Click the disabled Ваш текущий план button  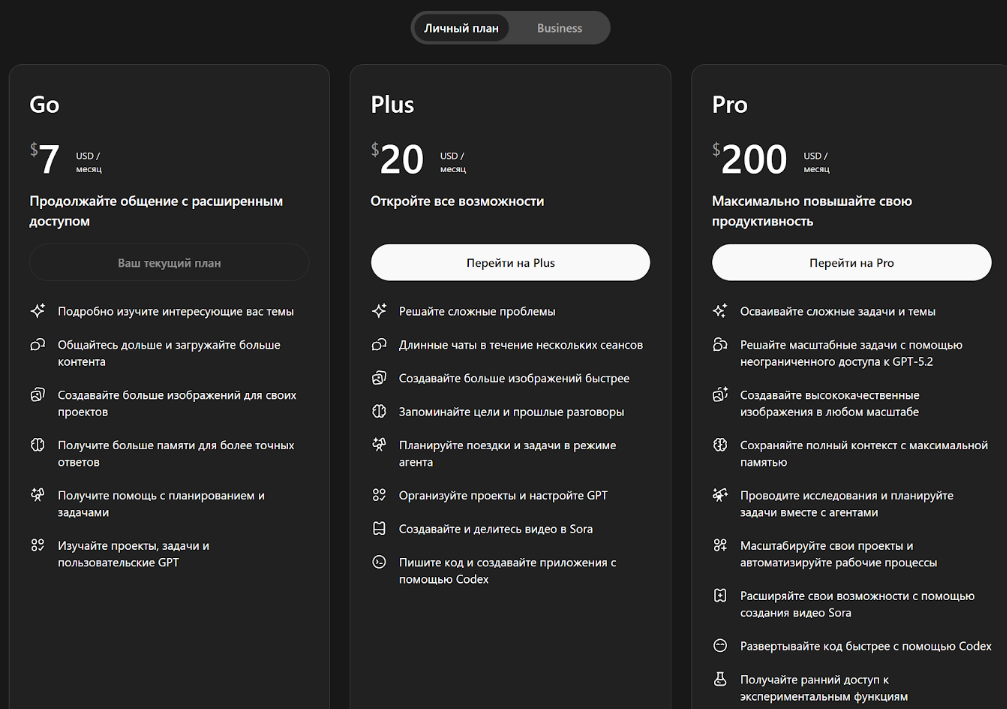point(169,263)
